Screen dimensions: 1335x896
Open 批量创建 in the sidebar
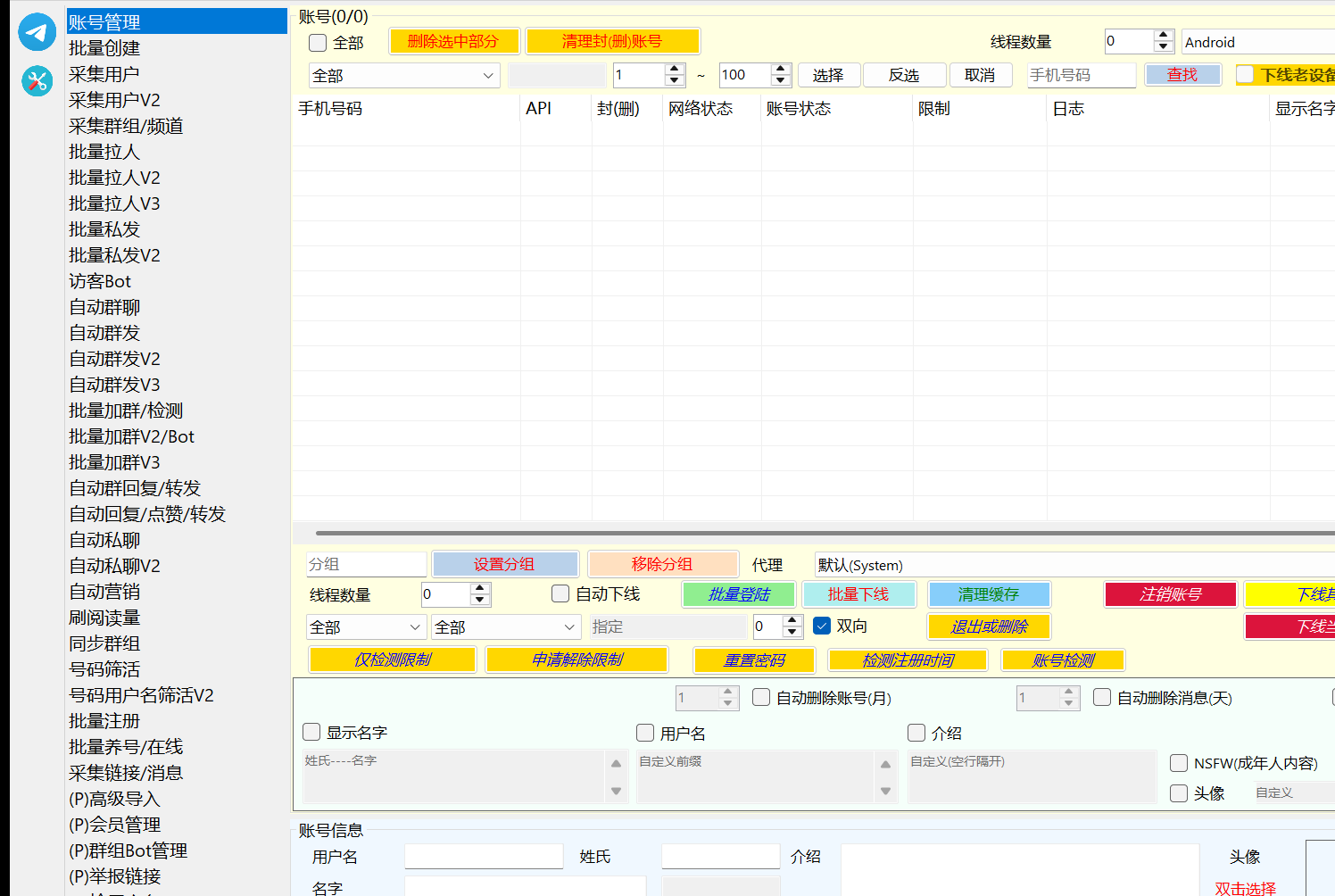tap(104, 48)
